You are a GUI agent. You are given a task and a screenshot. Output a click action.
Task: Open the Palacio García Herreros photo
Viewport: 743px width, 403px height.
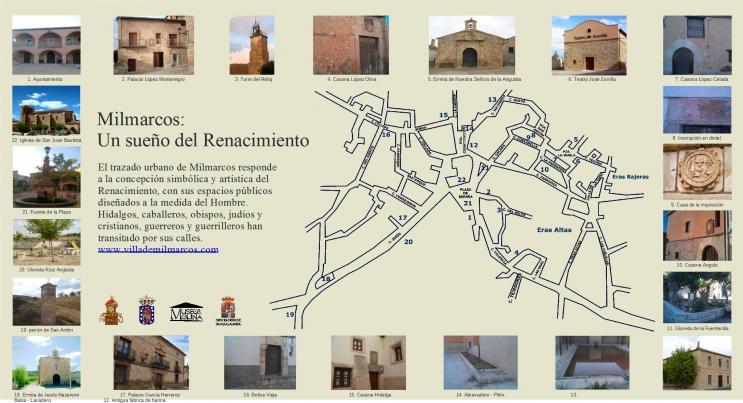(151, 362)
